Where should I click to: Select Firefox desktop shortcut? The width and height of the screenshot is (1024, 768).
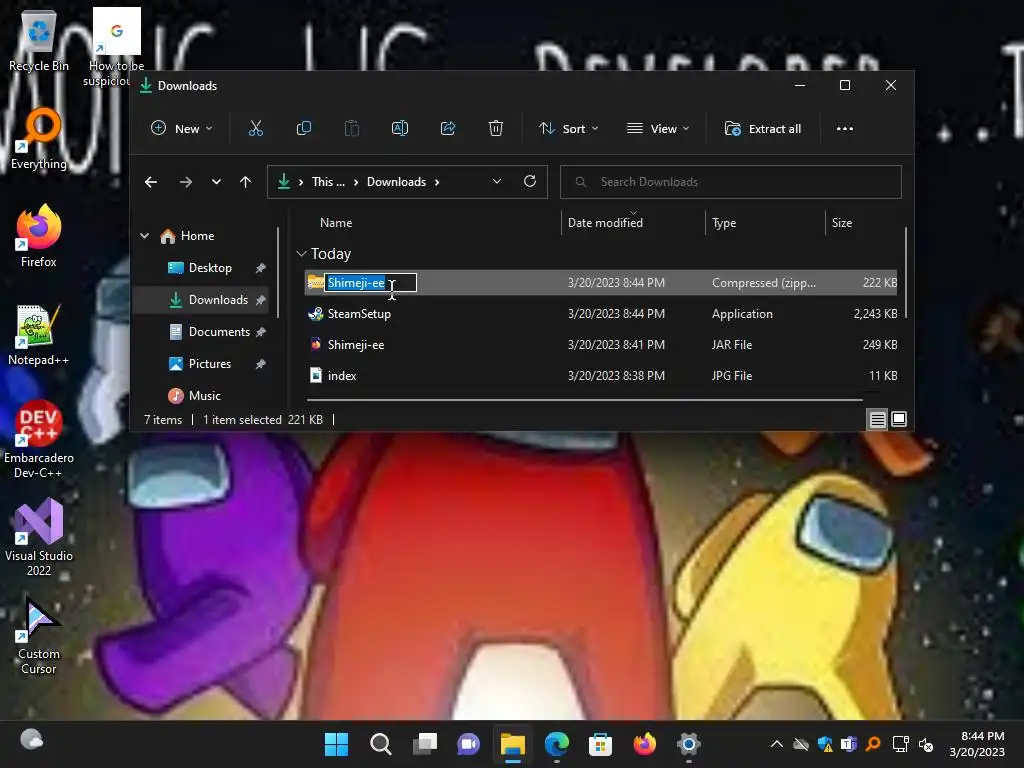[x=39, y=236]
